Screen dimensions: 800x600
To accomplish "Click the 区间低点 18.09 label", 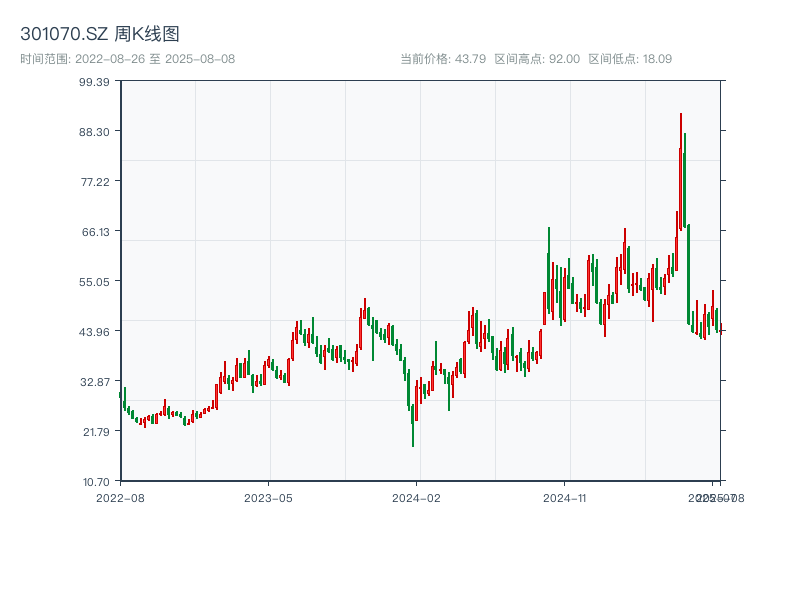I will 630,59.
